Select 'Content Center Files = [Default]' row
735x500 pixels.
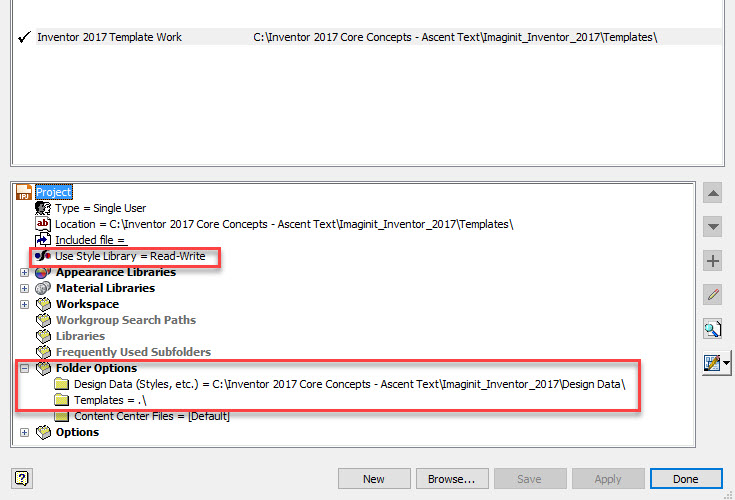tap(152, 416)
